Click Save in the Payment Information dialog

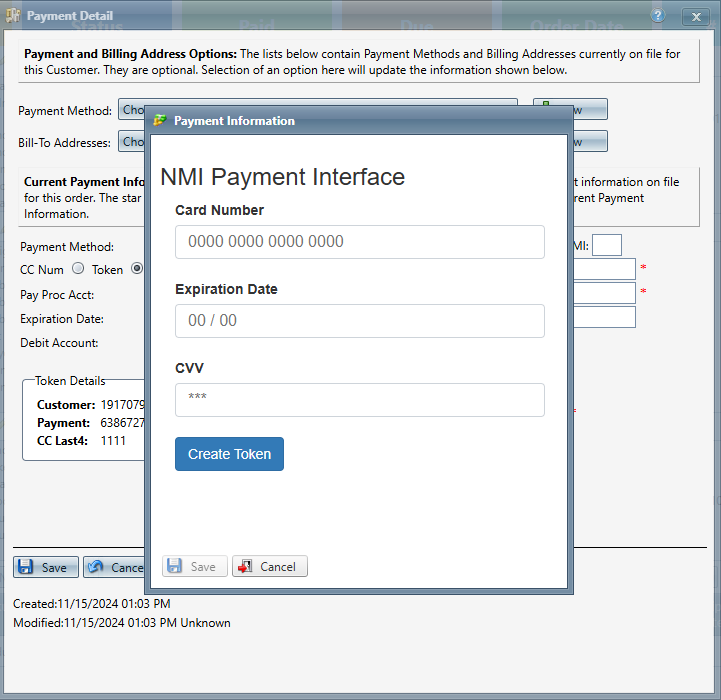195,566
